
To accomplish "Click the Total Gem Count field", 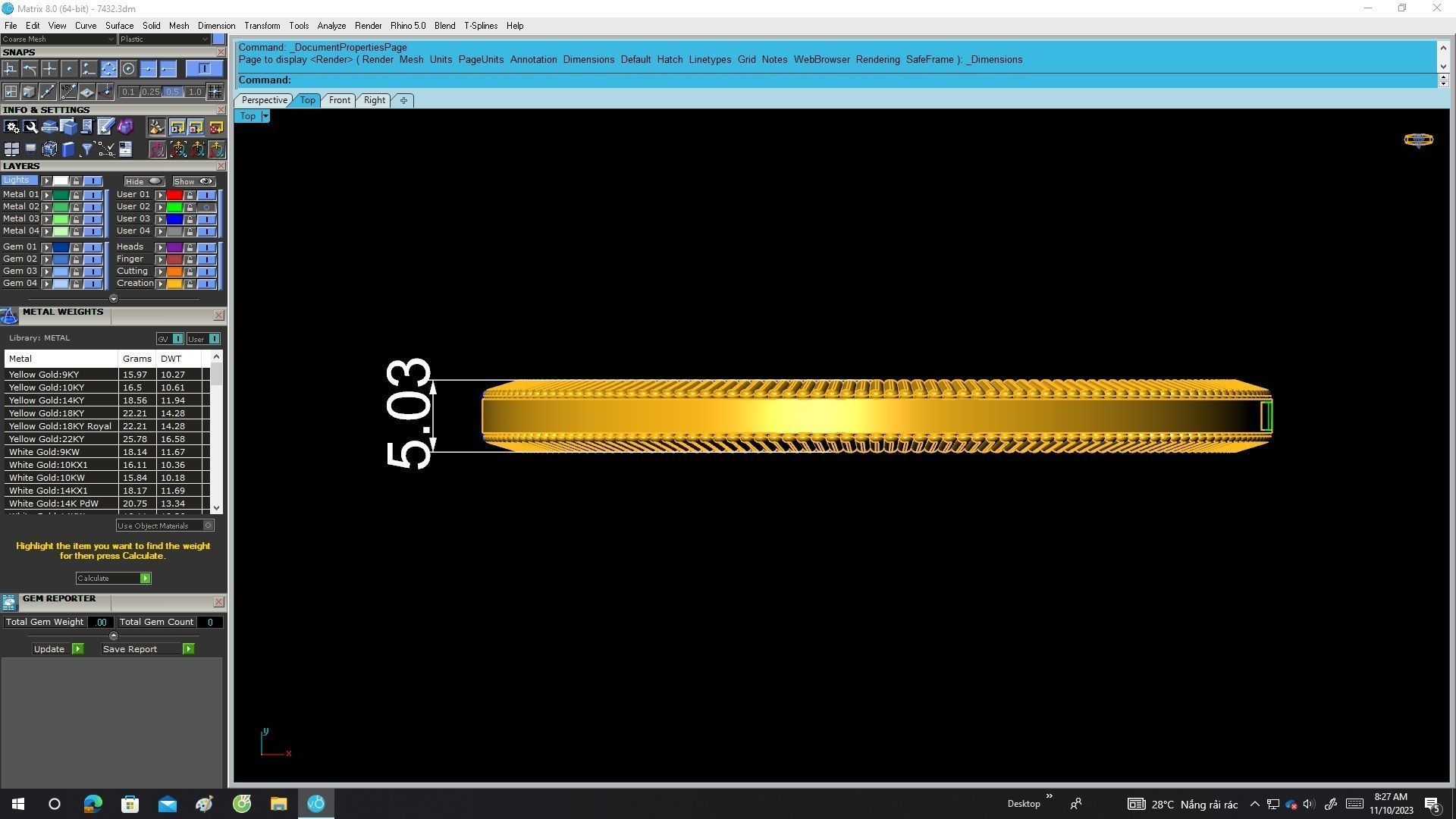I will 210,623.
